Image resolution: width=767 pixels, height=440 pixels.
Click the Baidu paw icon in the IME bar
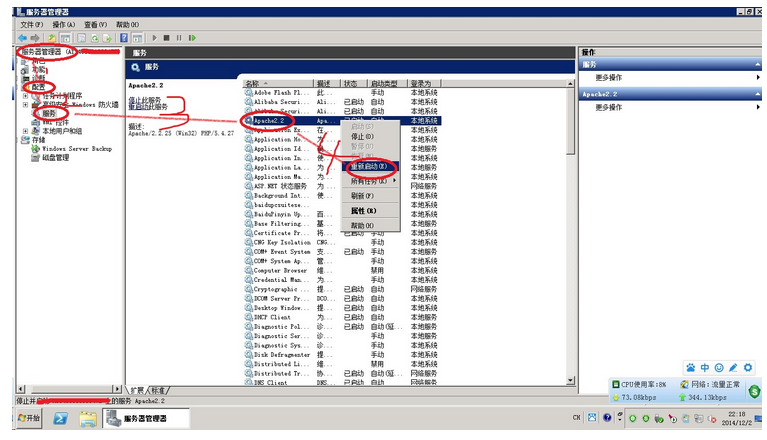pos(691,368)
